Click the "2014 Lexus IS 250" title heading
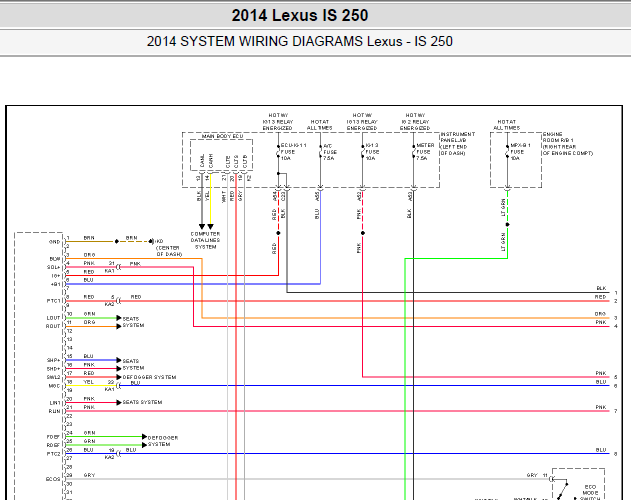The image size is (631, 500). point(299,16)
